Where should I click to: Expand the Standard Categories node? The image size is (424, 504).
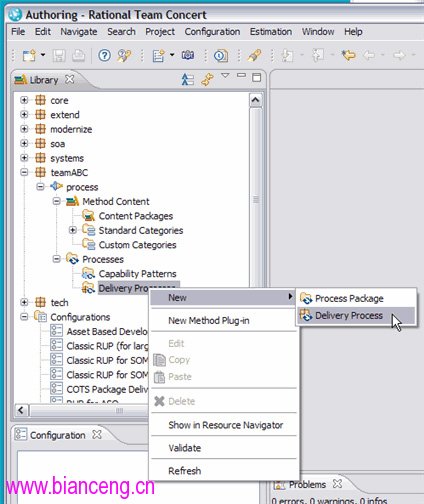(x=73, y=230)
